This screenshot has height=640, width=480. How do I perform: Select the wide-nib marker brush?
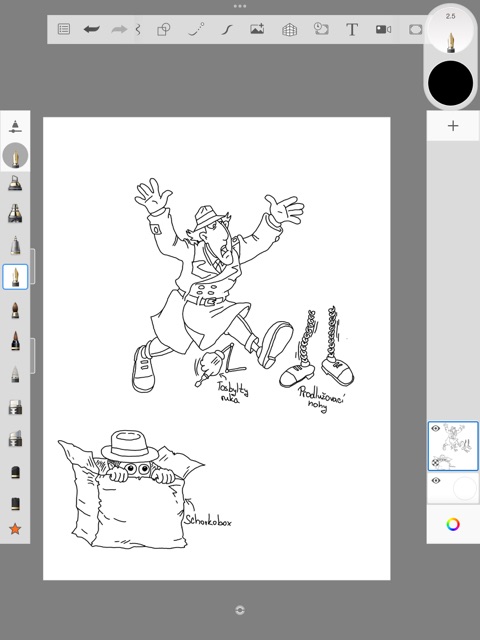pos(15,213)
